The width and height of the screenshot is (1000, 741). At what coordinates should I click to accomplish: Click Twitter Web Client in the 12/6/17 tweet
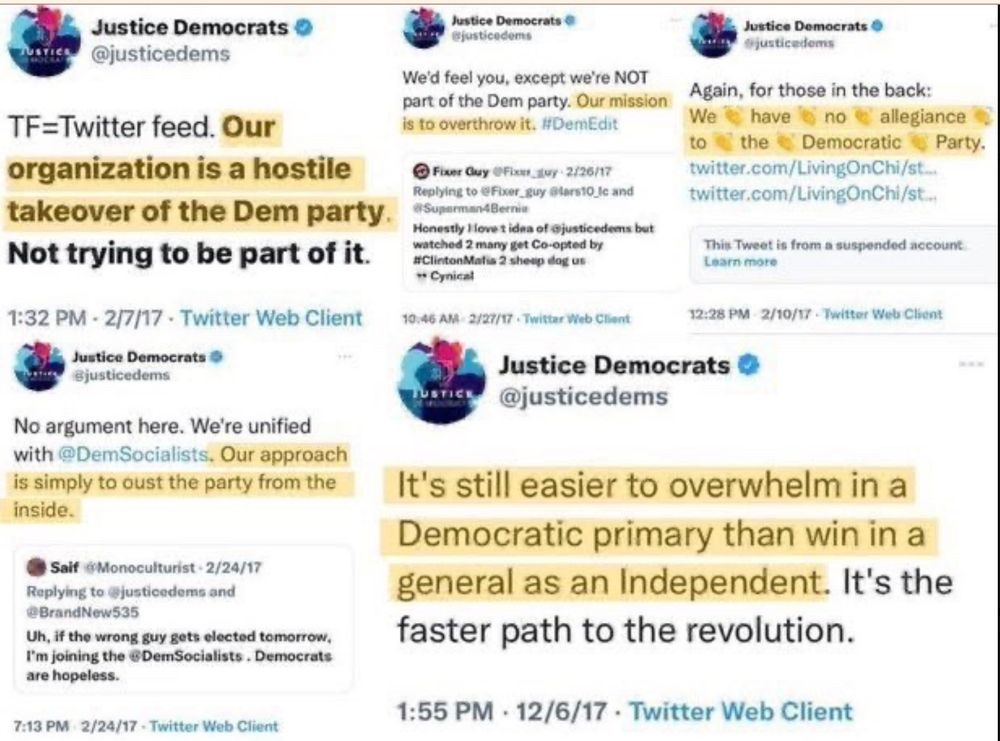click(741, 711)
